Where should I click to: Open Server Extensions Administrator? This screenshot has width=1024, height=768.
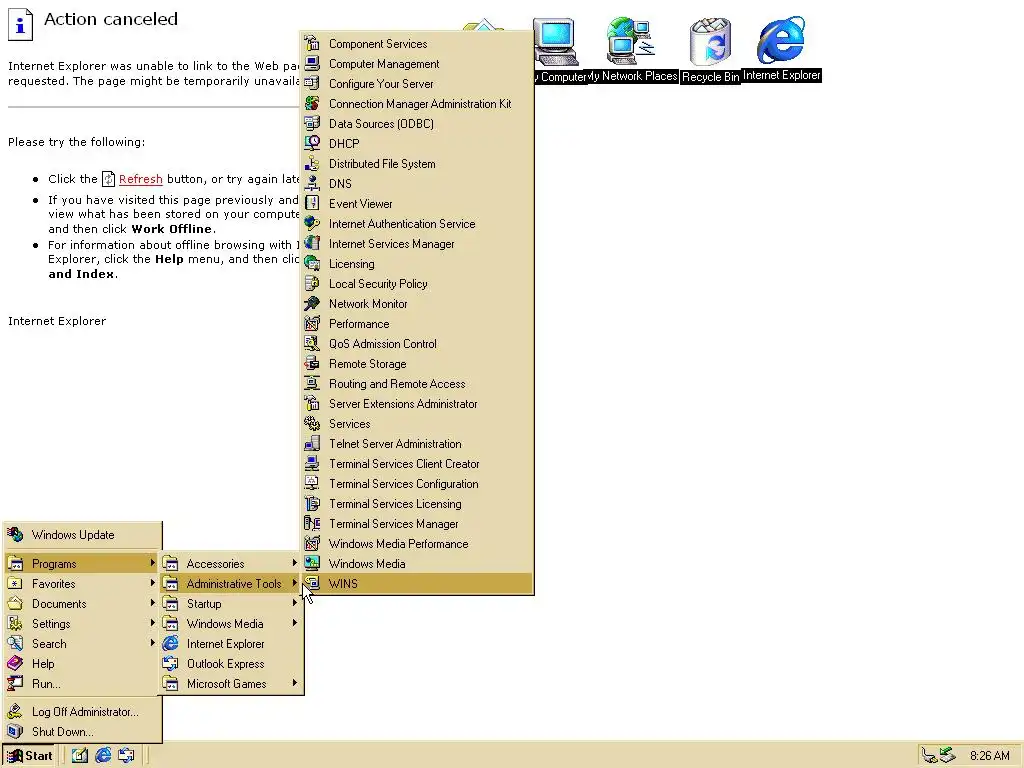[417, 404]
